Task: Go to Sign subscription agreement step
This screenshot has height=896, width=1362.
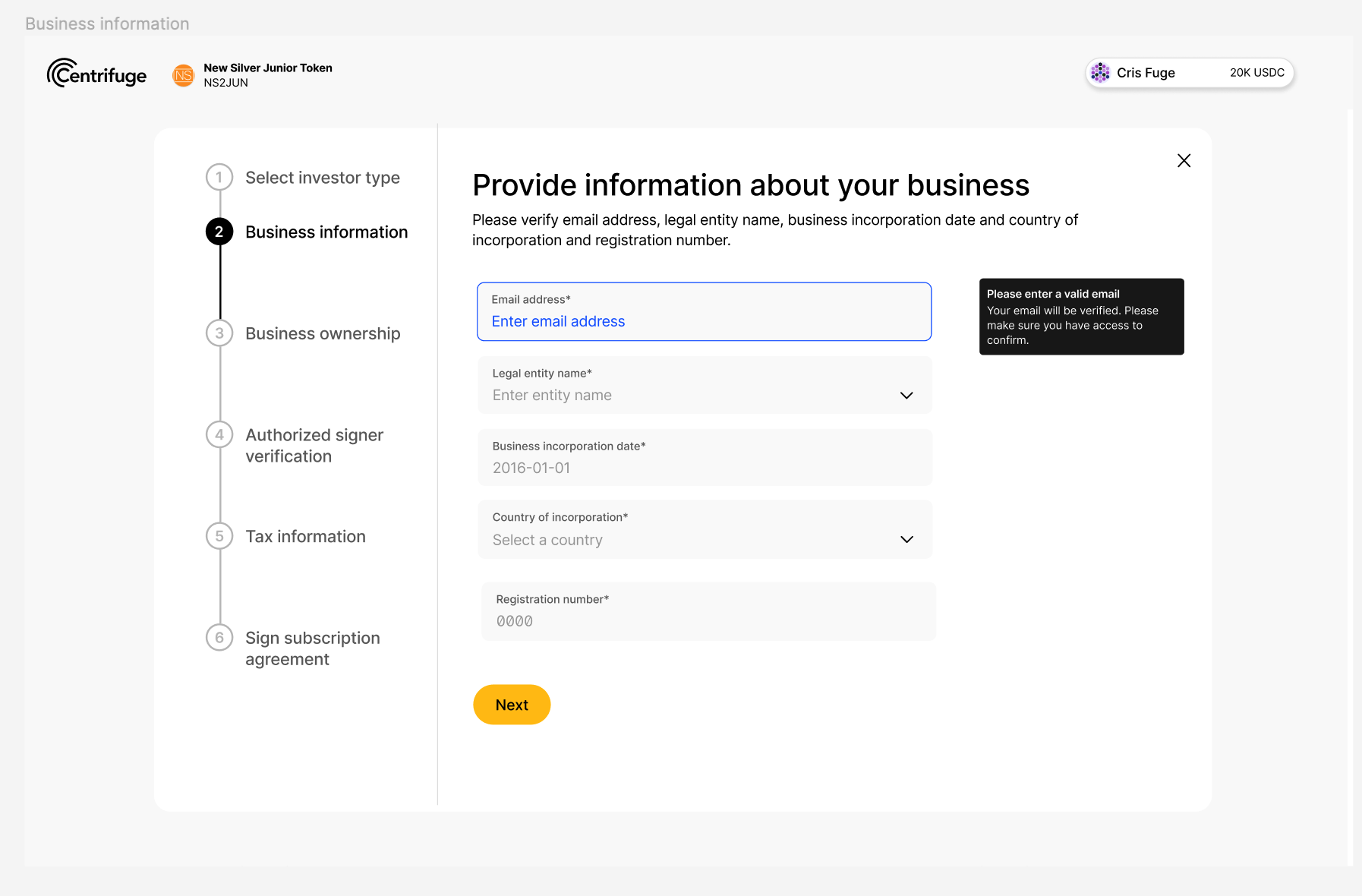Action: click(313, 648)
